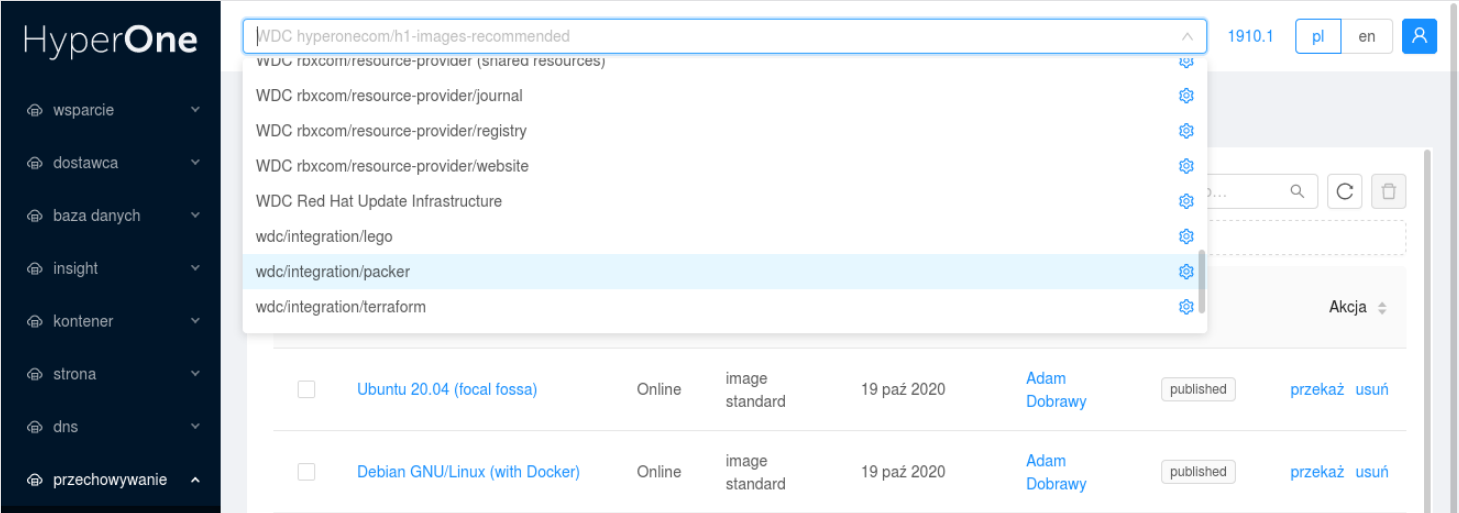Click usuń for Debian GNU/Linux image
This screenshot has height=513, width=1459.
coord(1371,472)
